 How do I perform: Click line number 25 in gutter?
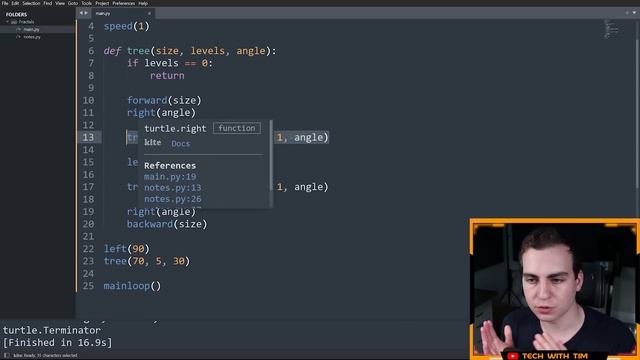88,286
